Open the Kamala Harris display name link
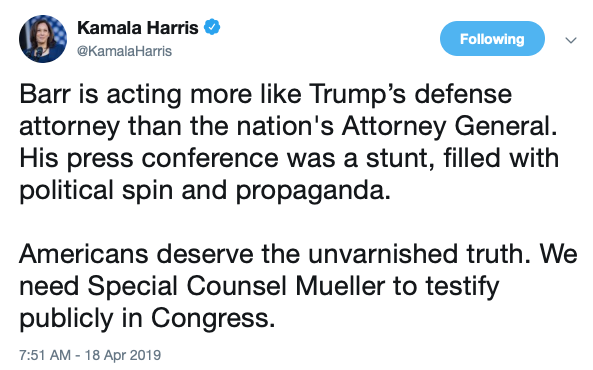 tap(138, 28)
